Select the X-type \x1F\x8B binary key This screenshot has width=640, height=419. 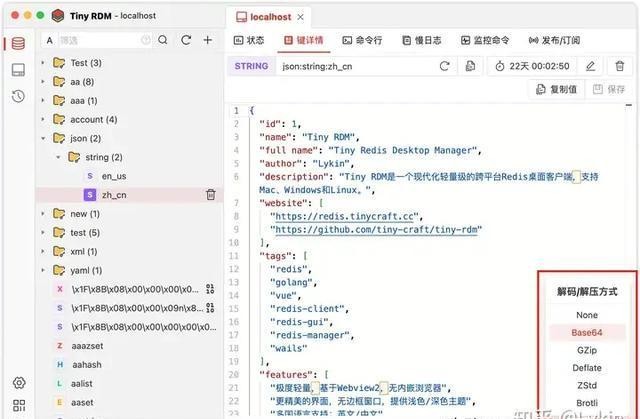[x=127, y=289]
